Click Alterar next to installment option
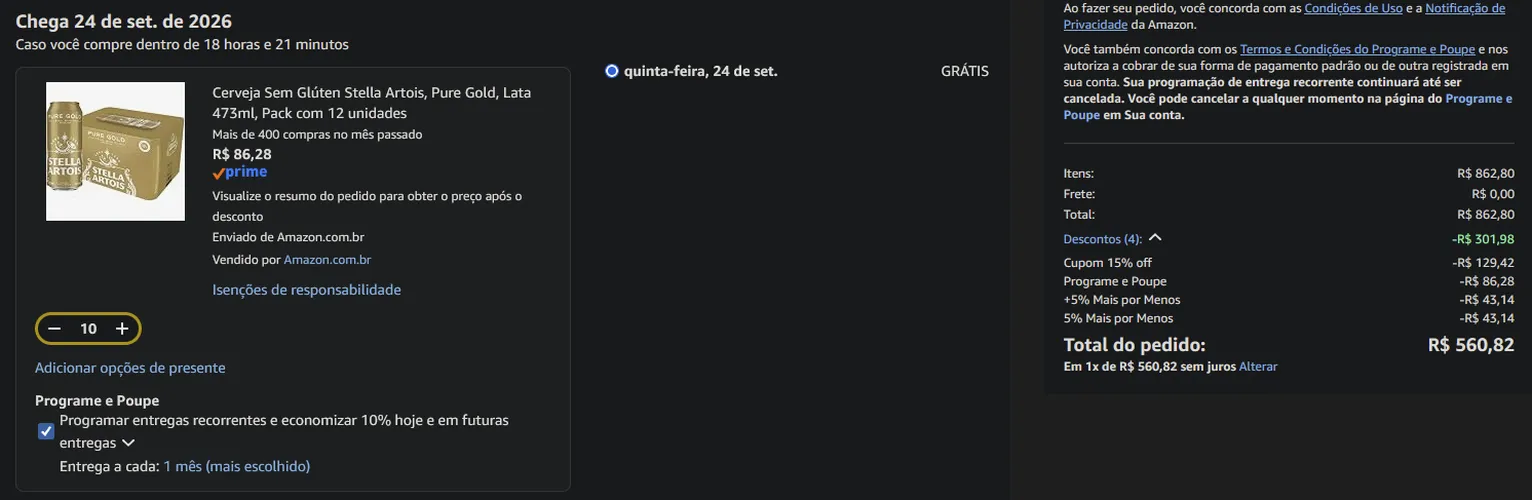 tap(1258, 367)
